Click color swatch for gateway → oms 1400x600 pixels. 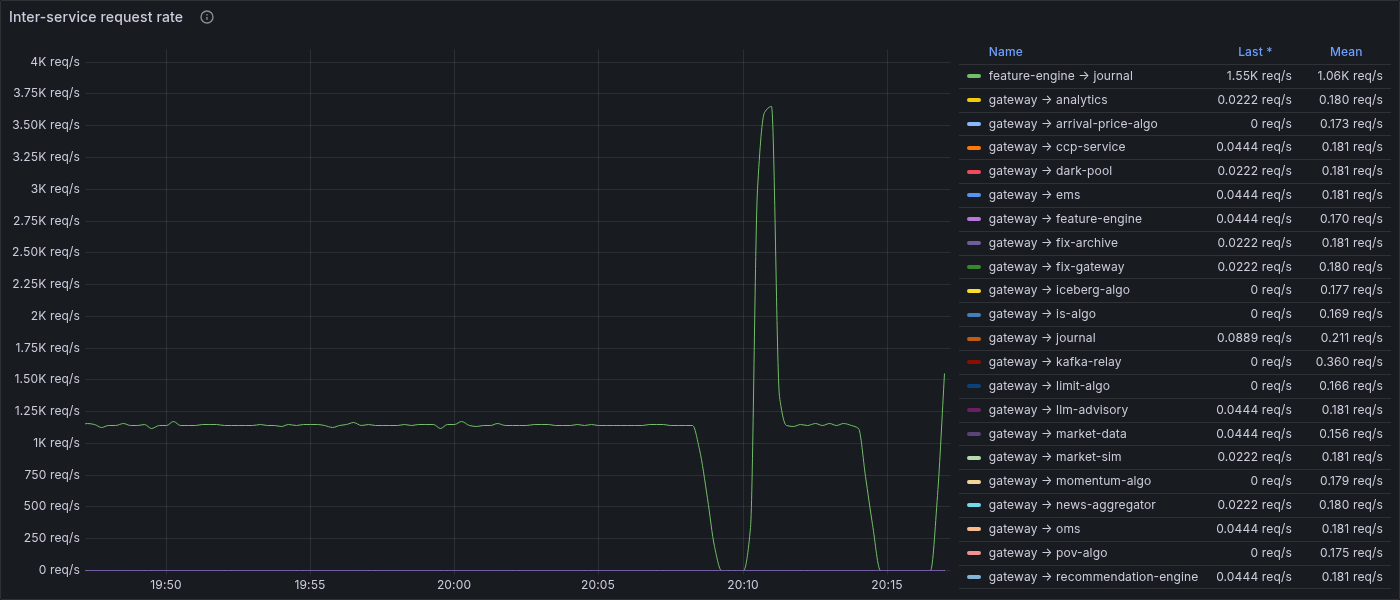[x=974, y=529]
